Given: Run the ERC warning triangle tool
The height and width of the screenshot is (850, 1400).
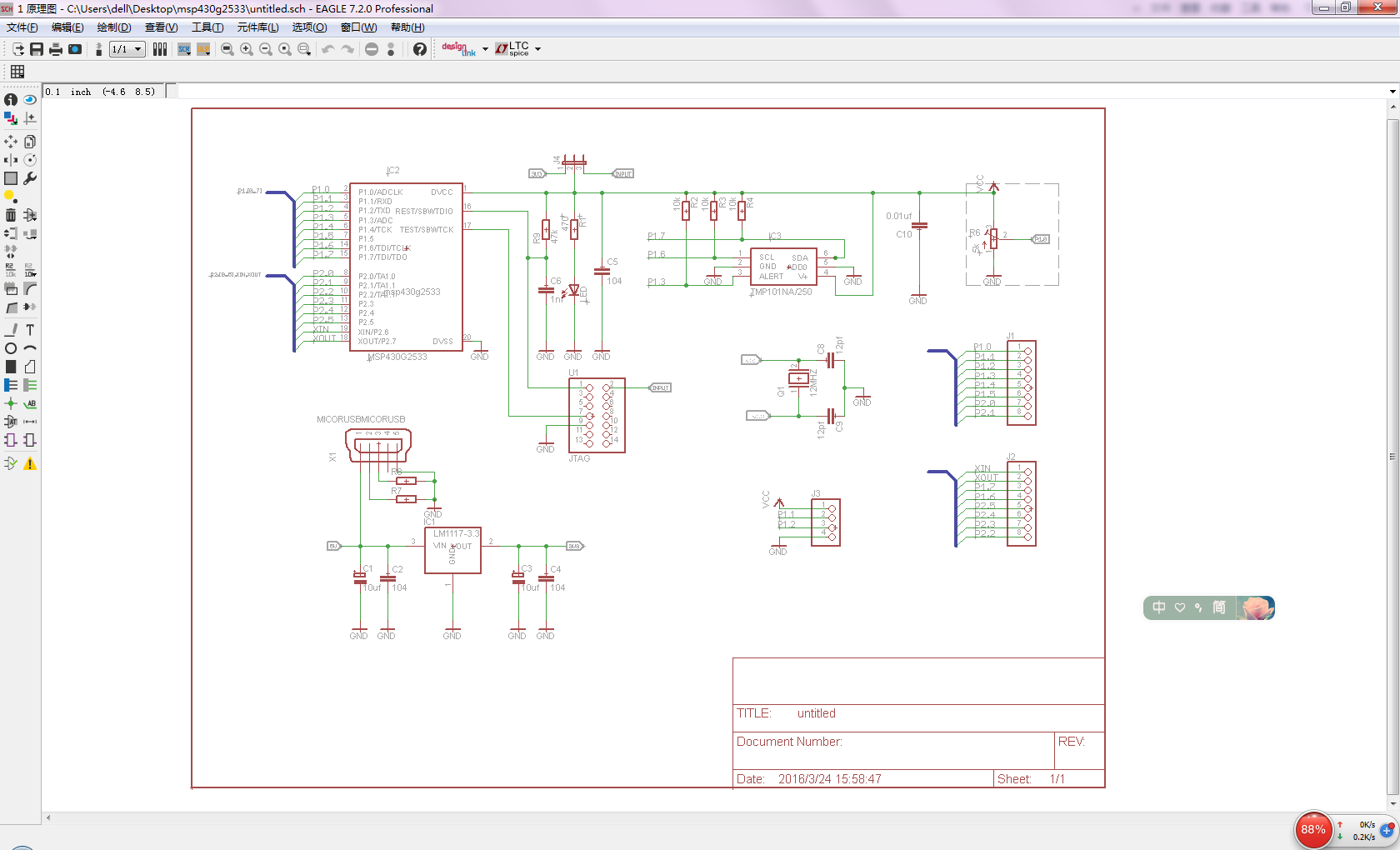Looking at the screenshot, I should [30, 463].
